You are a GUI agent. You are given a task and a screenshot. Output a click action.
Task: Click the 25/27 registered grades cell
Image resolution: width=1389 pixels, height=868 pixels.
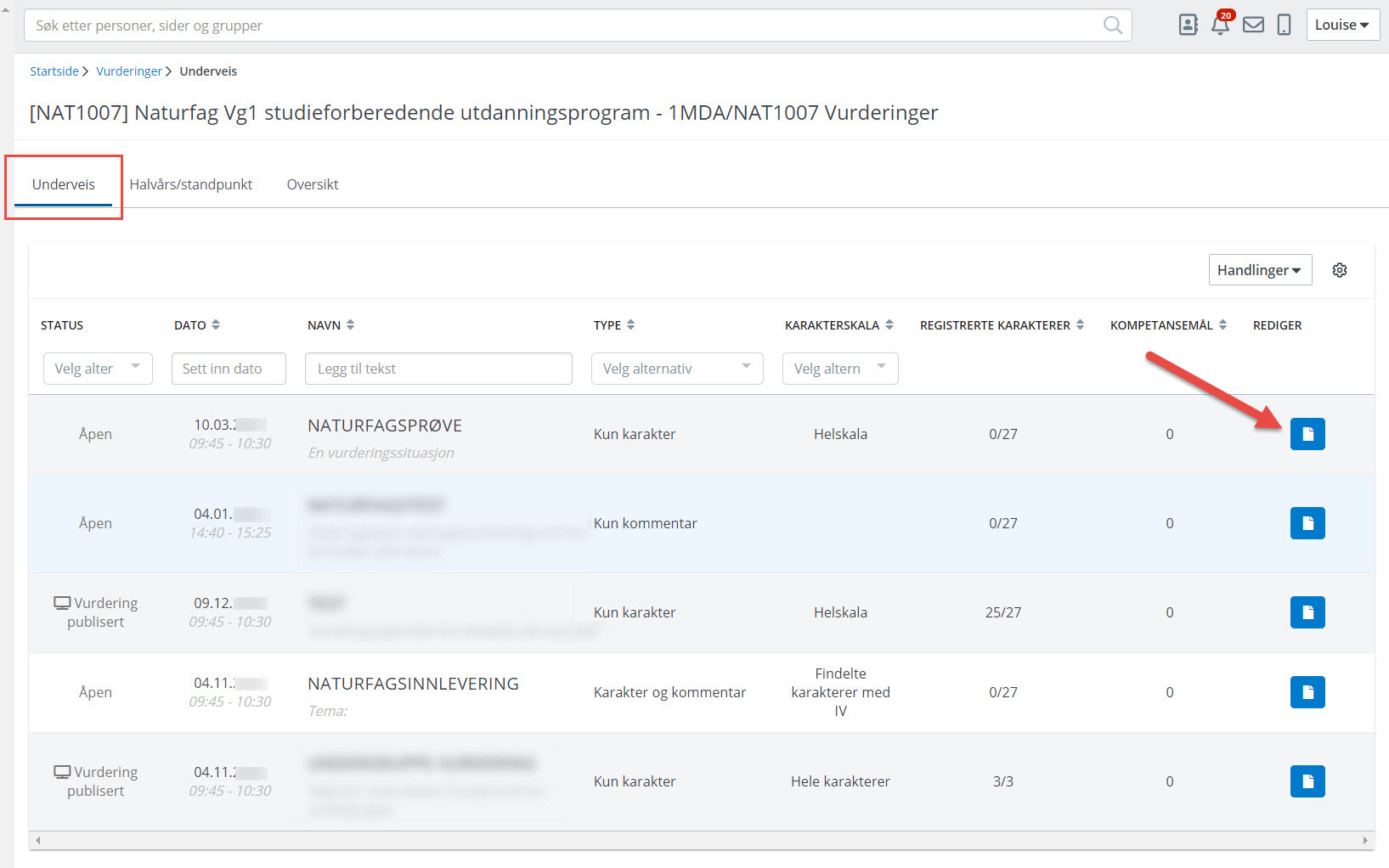pos(1003,612)
